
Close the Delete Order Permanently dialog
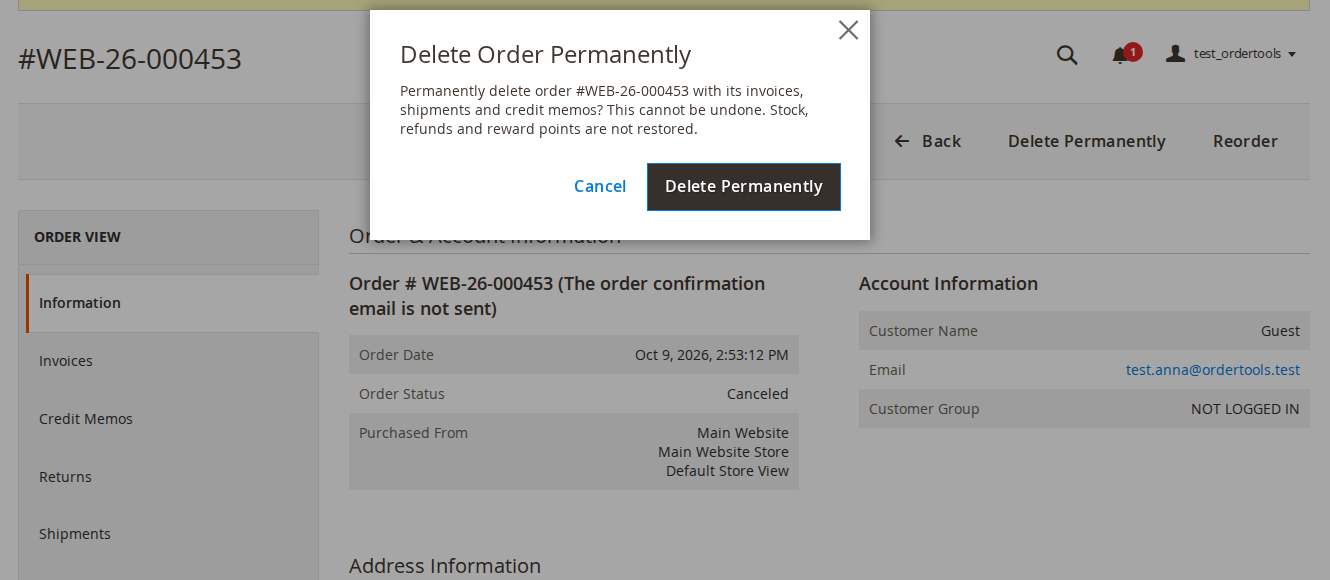848,30
